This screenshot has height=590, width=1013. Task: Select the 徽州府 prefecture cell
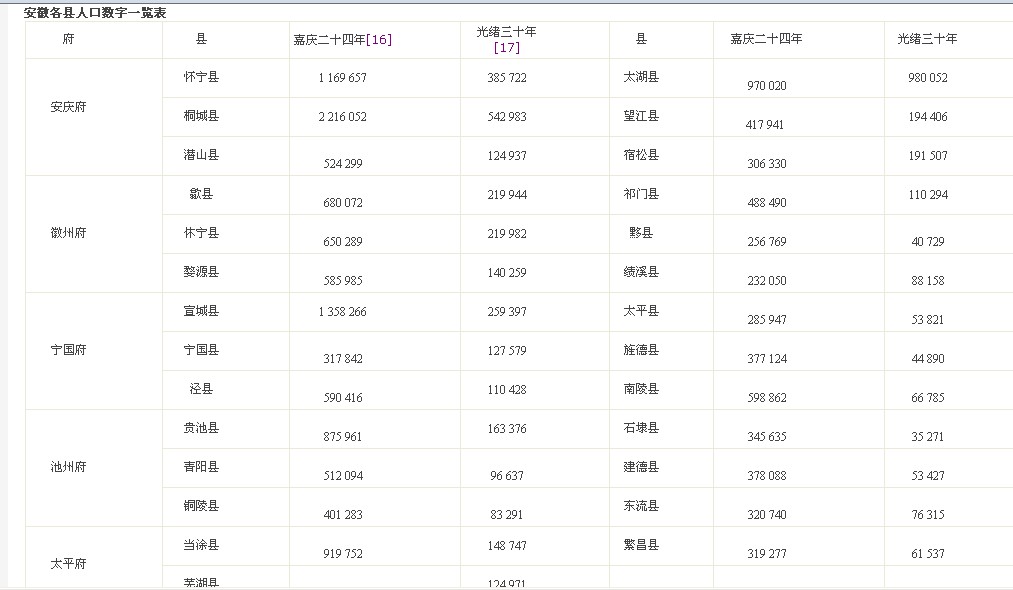click(68, 233)
